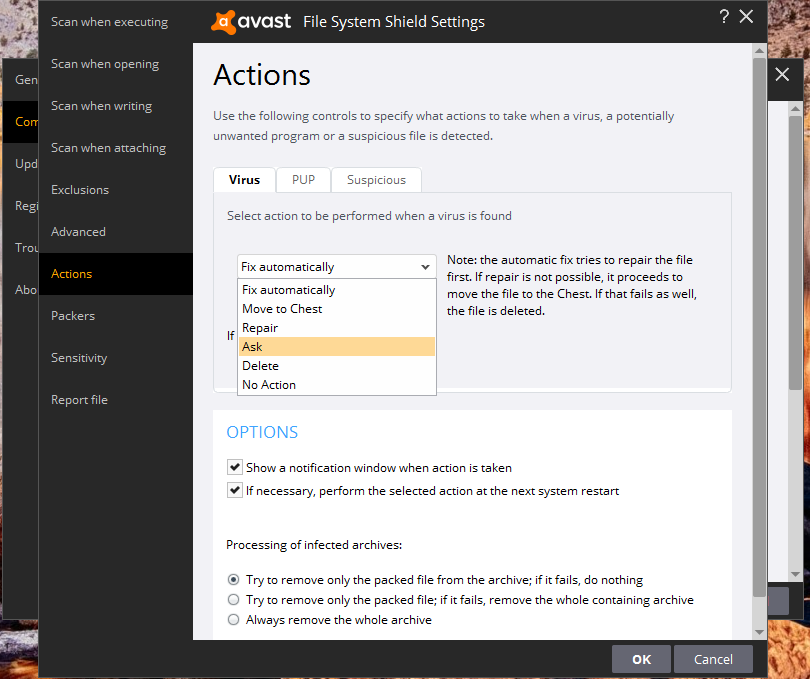Open the help question mark icon

pos(724,17)
